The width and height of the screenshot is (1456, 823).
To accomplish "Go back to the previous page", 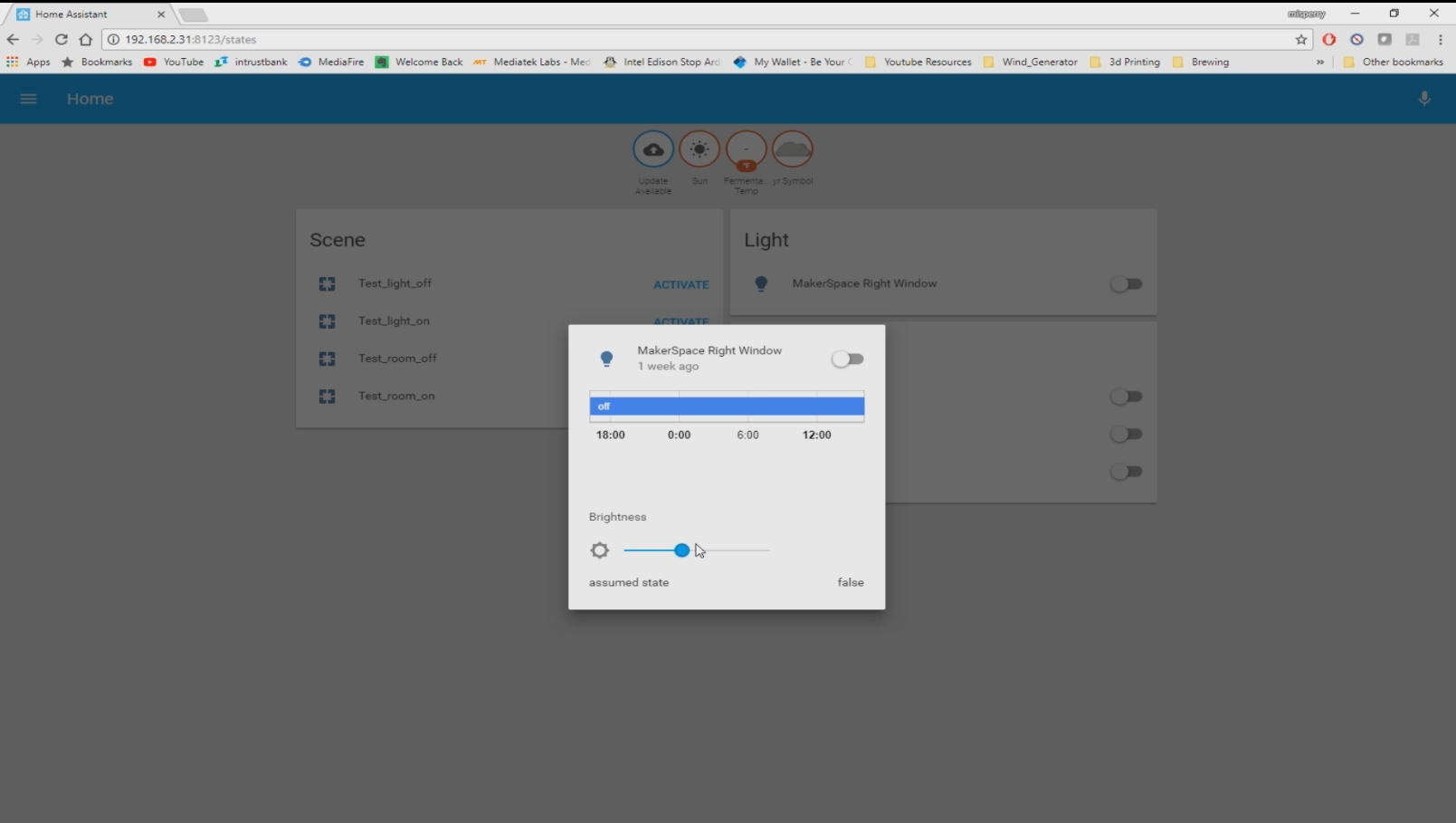I will (x=13, y=39).
